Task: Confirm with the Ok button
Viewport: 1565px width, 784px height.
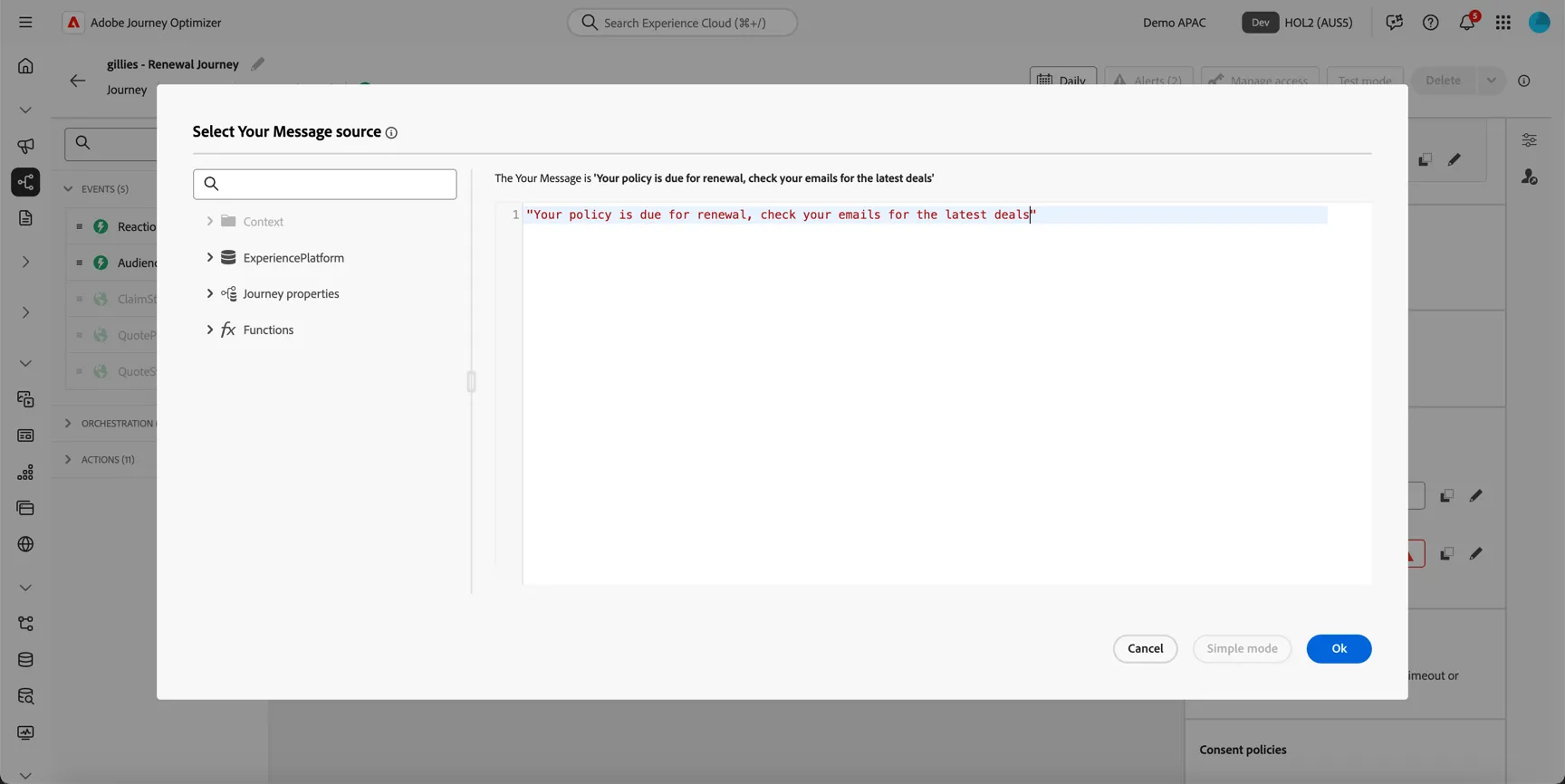Action: 1339,648
